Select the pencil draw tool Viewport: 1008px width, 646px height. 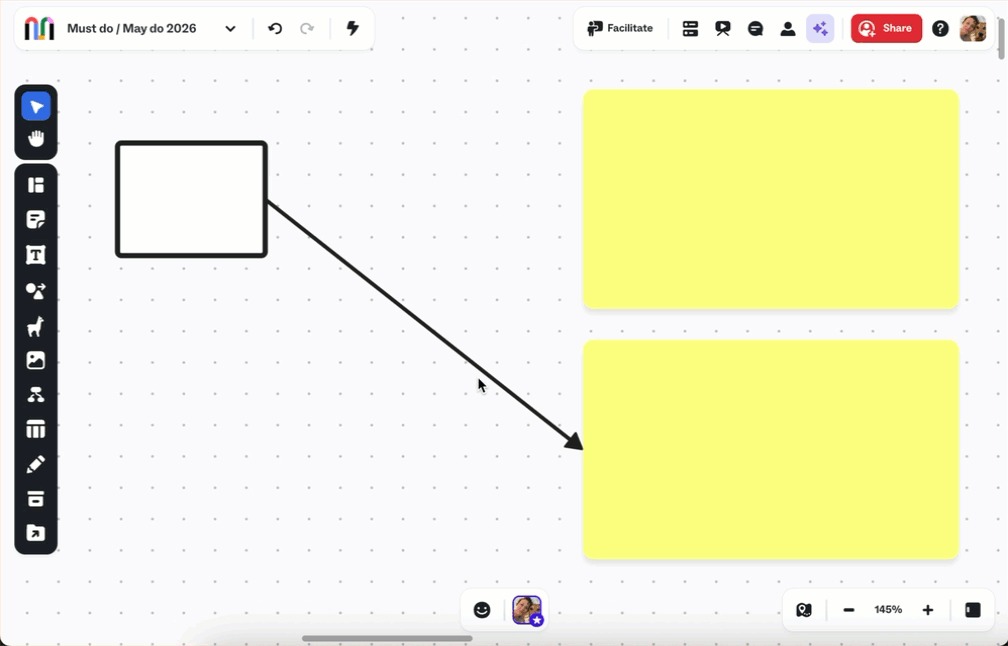tap(36, 464)
